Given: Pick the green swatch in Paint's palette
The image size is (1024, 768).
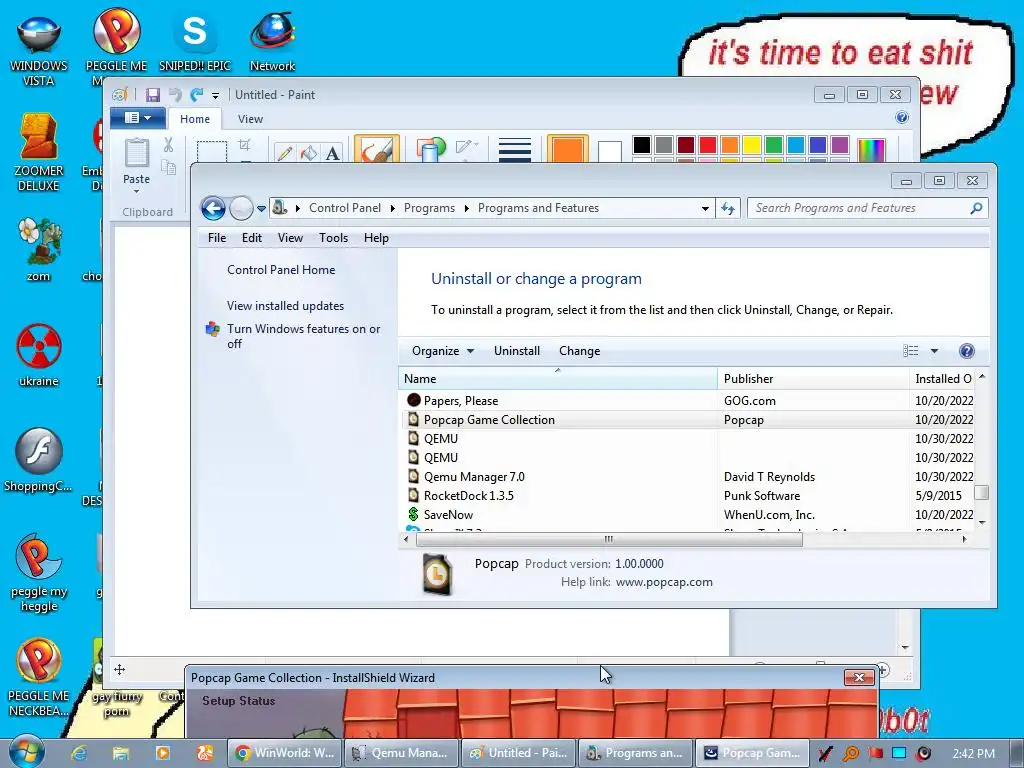Looking at the screenshot, I should (774, 144).
